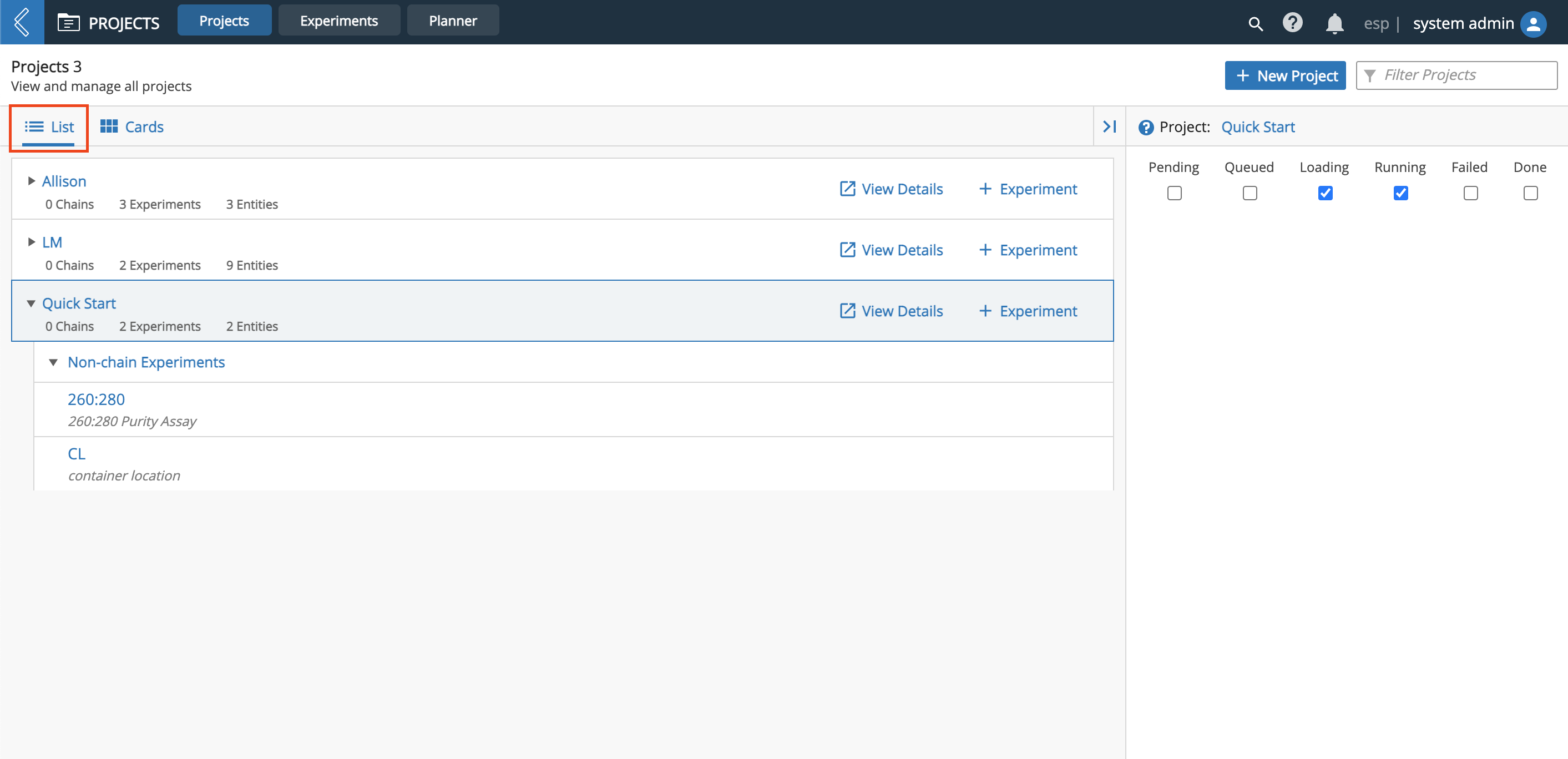
Task: Open the CL experiment link
Action: [77, 453]
